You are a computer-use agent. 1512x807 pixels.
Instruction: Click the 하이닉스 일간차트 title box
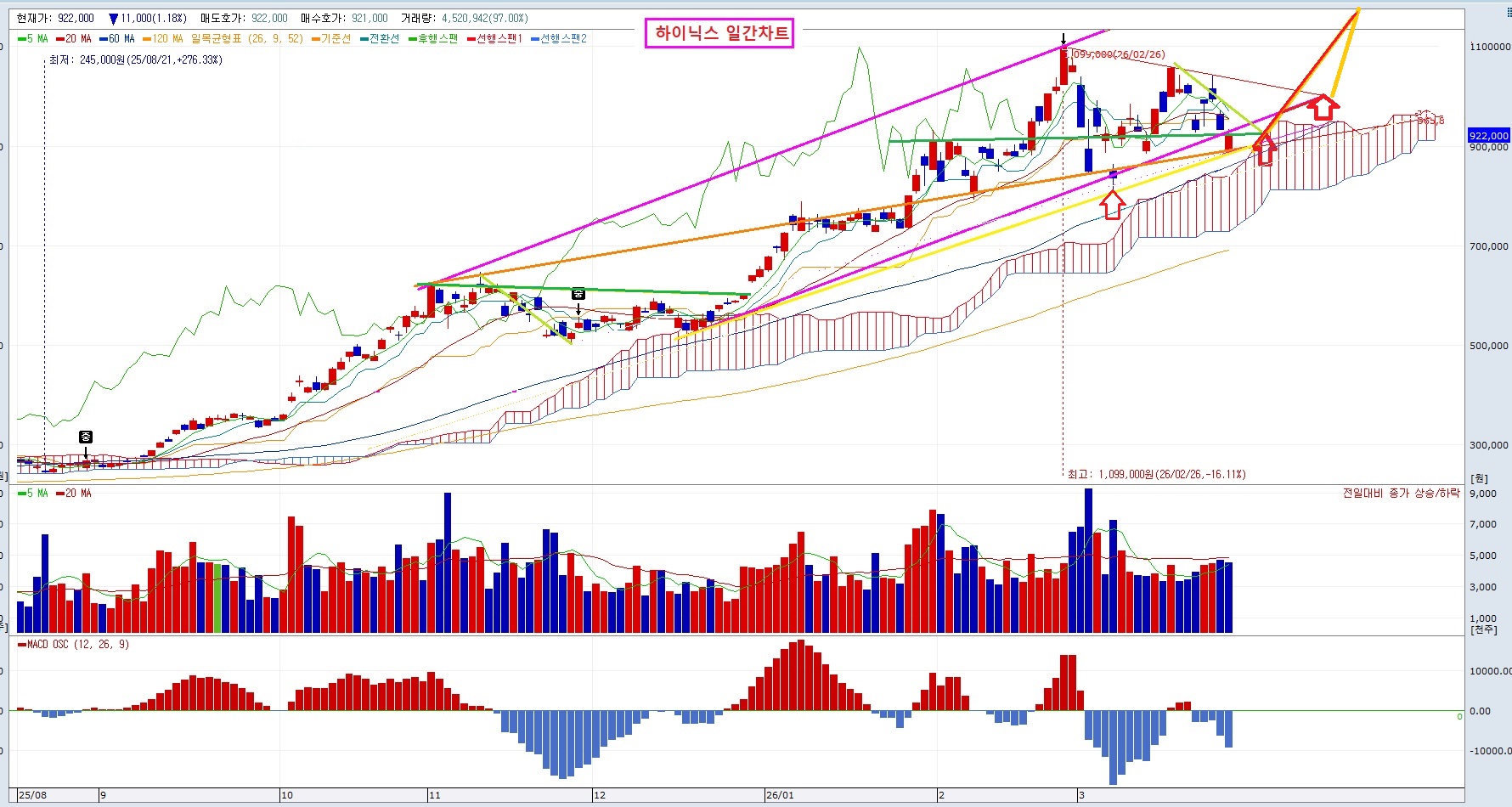(x=719, y=33)
